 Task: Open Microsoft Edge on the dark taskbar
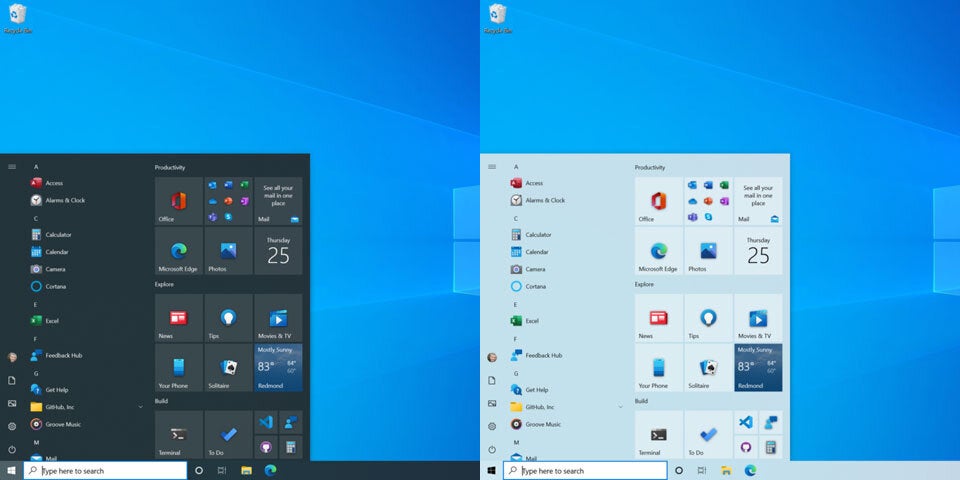[270, 470]
